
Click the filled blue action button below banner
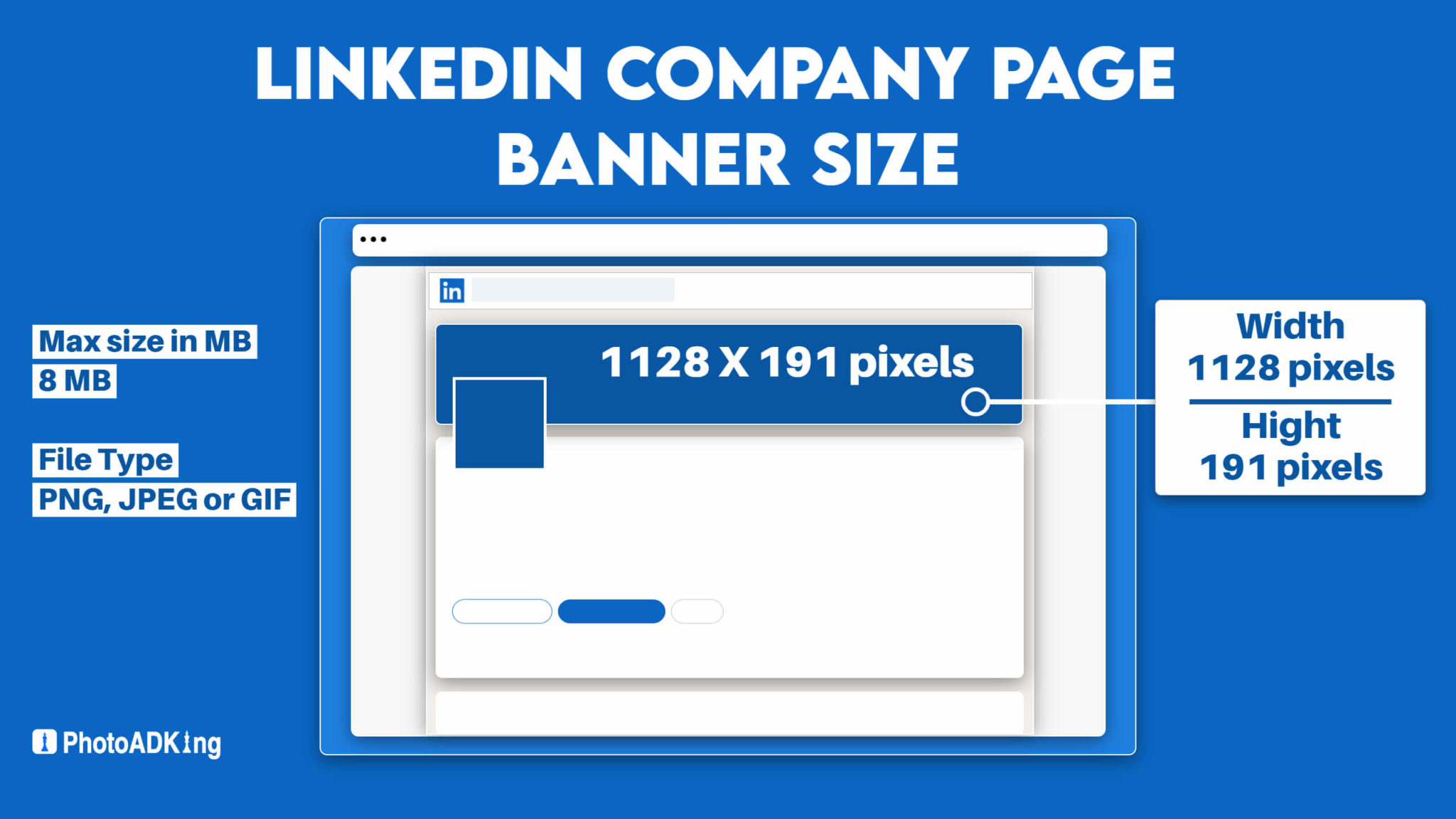pyautogui.click(x=612, y=611)
